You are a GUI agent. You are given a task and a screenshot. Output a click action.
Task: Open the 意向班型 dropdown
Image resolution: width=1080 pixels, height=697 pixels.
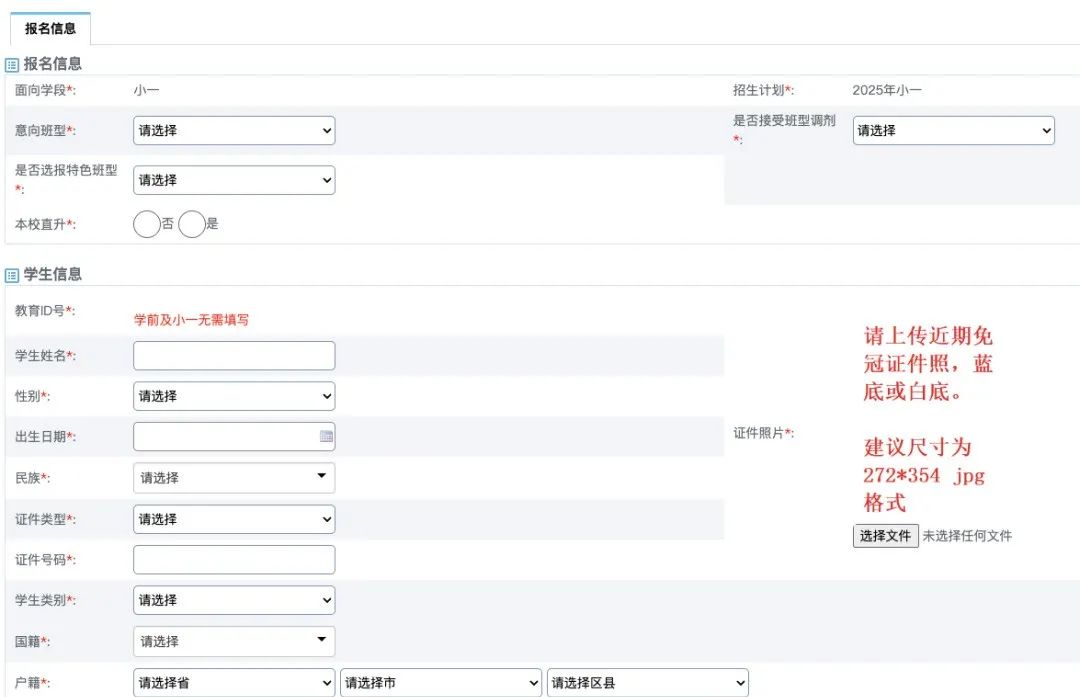[x=234, y=131]
